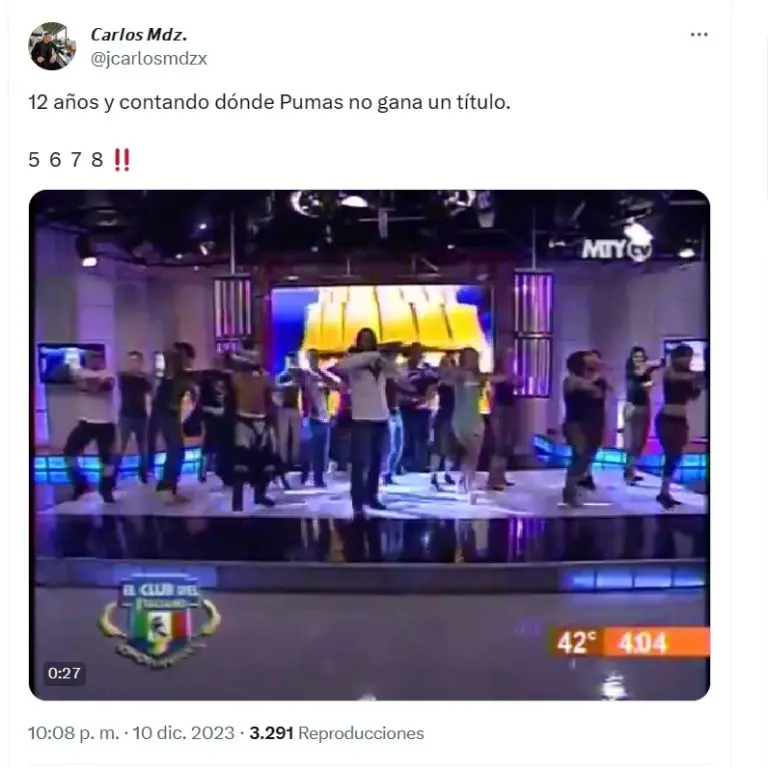Image resolution: width=768 pixels, height=768 pixels.
Task: Click the El Club del Italiano badge
Action: pyautogui.click(x=159, y=619)
